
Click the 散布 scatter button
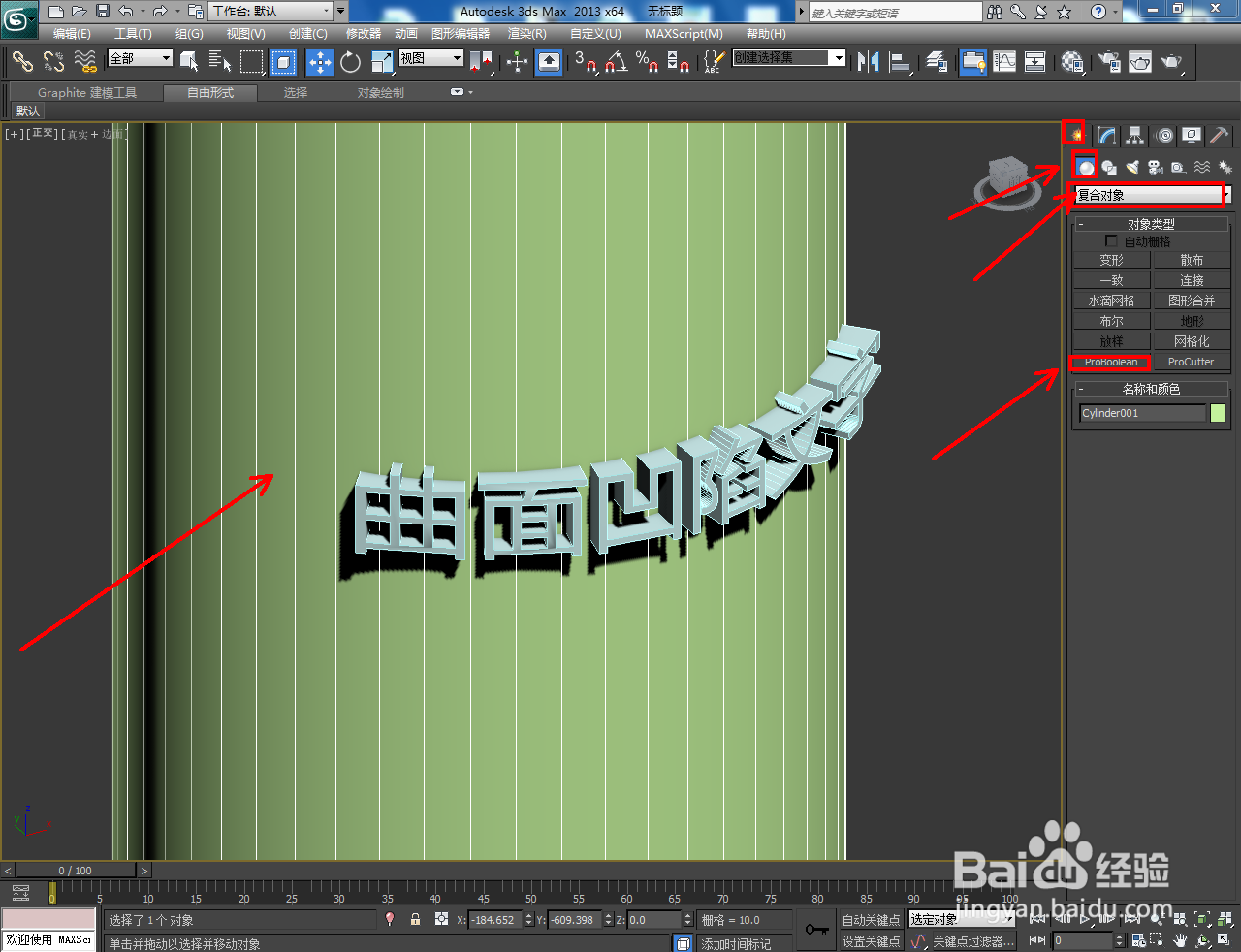(x=1191, y=260)
